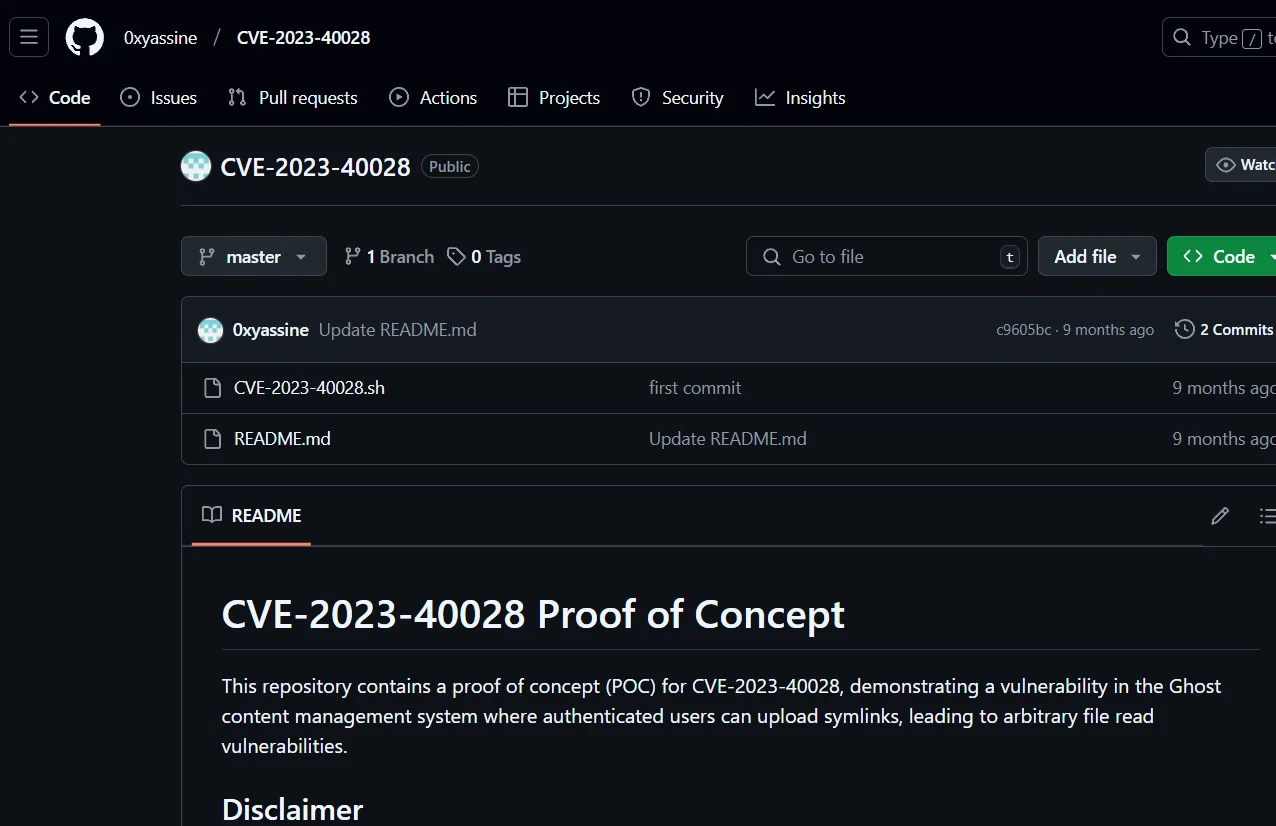Open the README outline list icon
Viewport: 1276px width, 826px height.
(1267, 516)
